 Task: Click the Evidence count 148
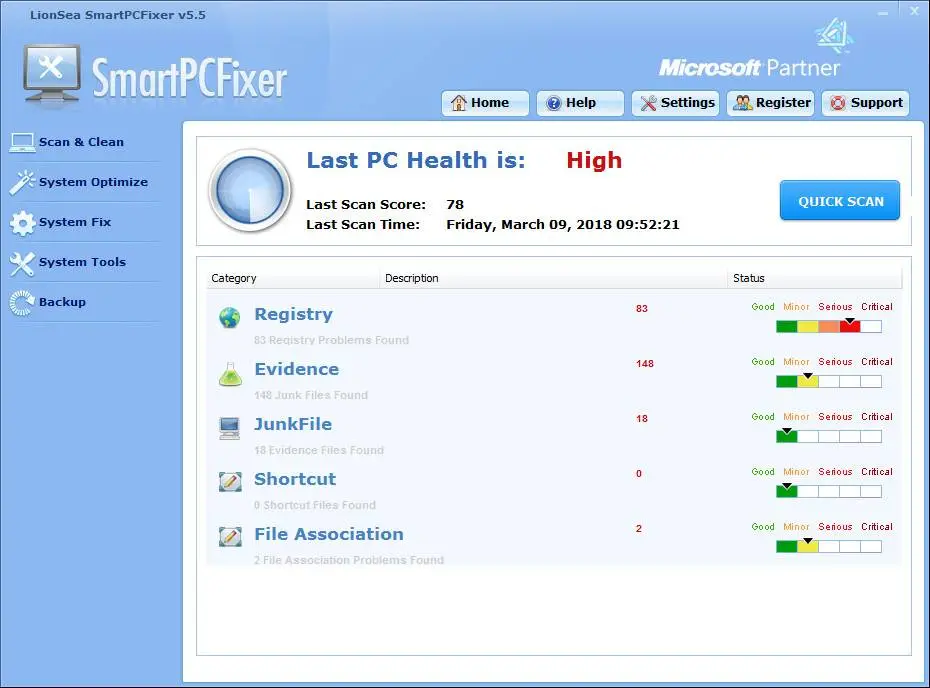tap(645, 364)
